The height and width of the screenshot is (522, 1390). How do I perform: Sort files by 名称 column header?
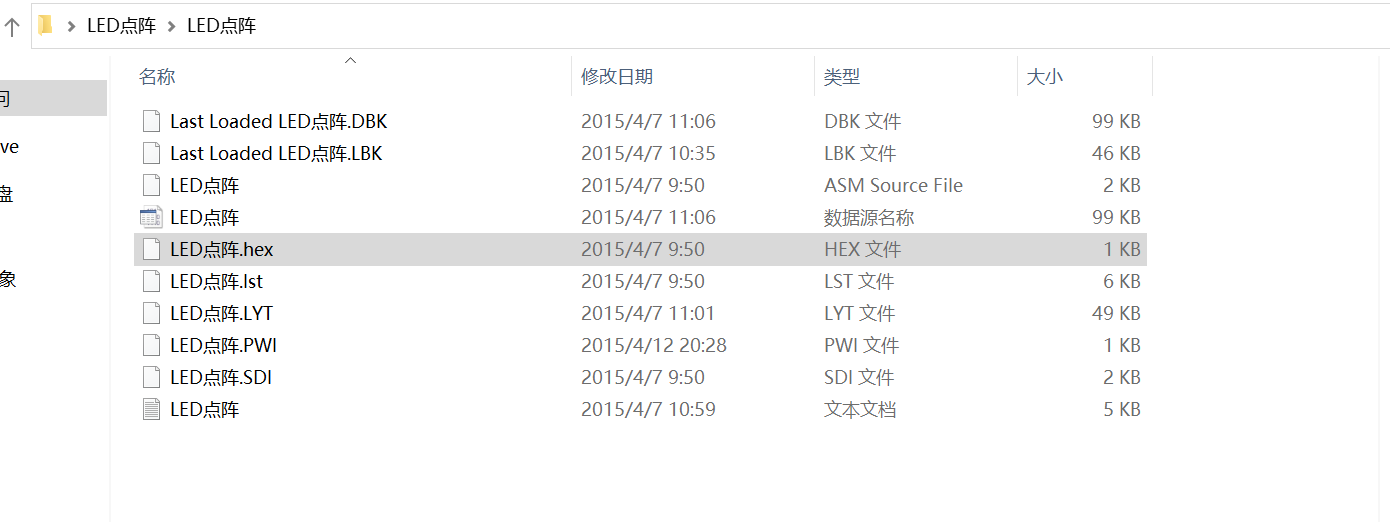point(157,77)
